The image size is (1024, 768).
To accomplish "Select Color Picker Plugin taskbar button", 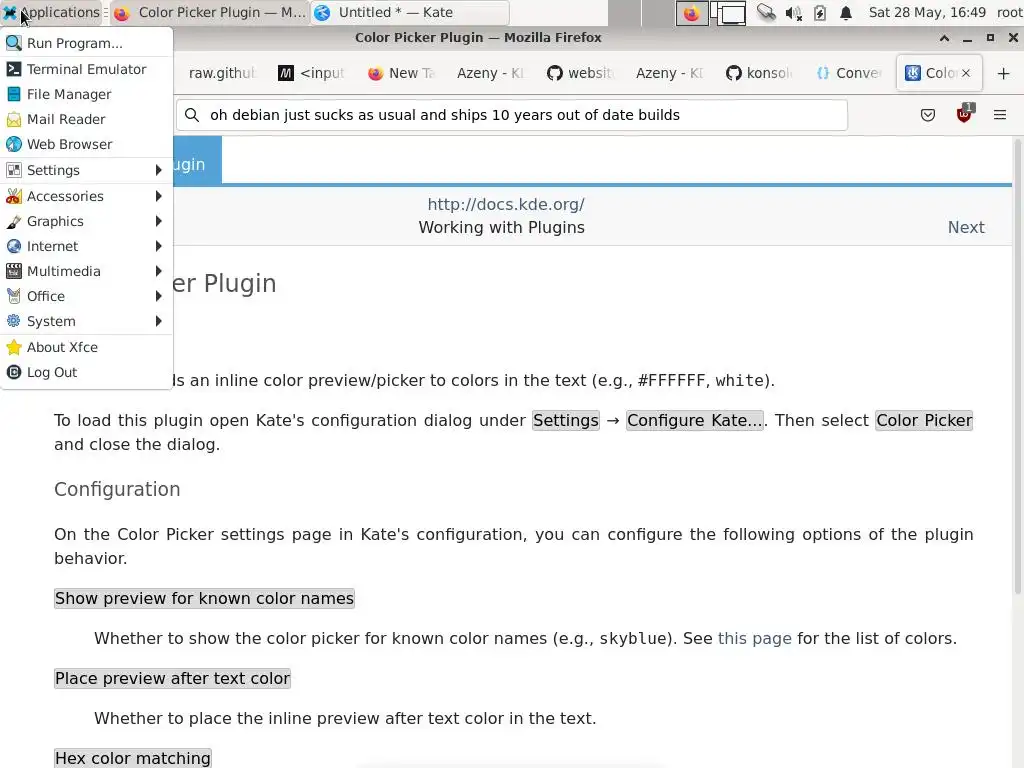I will coord(209,13).
